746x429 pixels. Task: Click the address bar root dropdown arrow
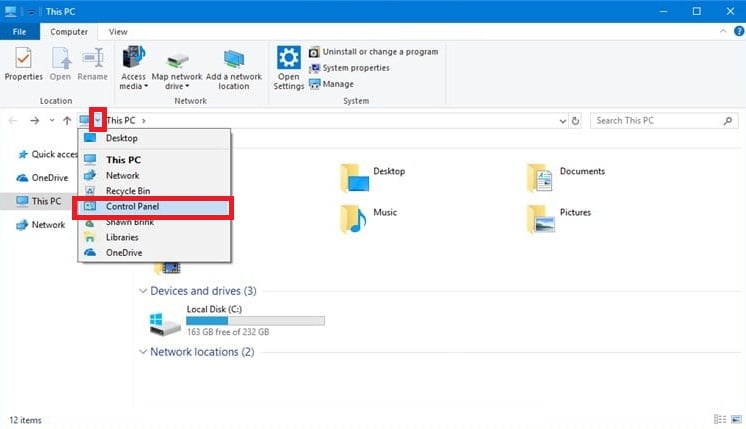point(98,120)
